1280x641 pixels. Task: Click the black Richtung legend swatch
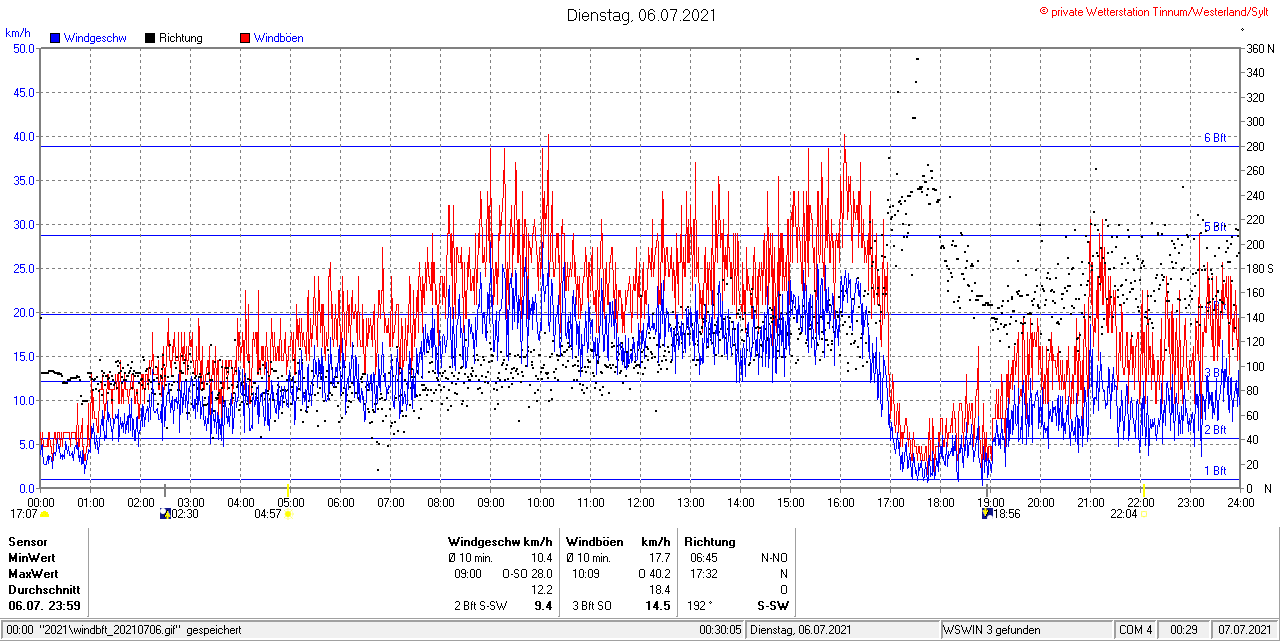click(149, 38)
